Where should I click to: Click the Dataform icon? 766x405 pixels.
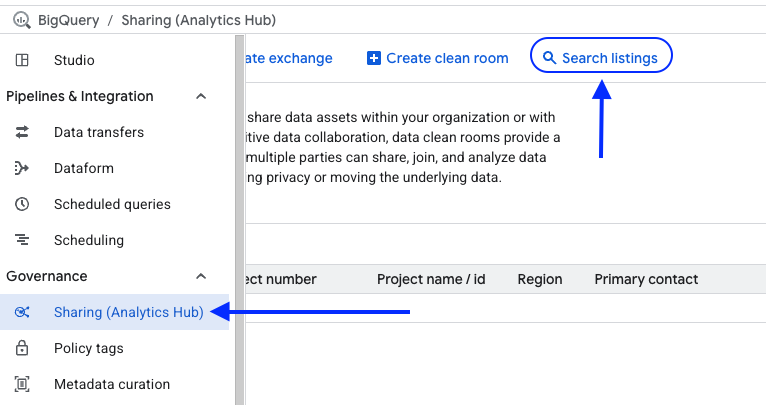coord(22,168)
